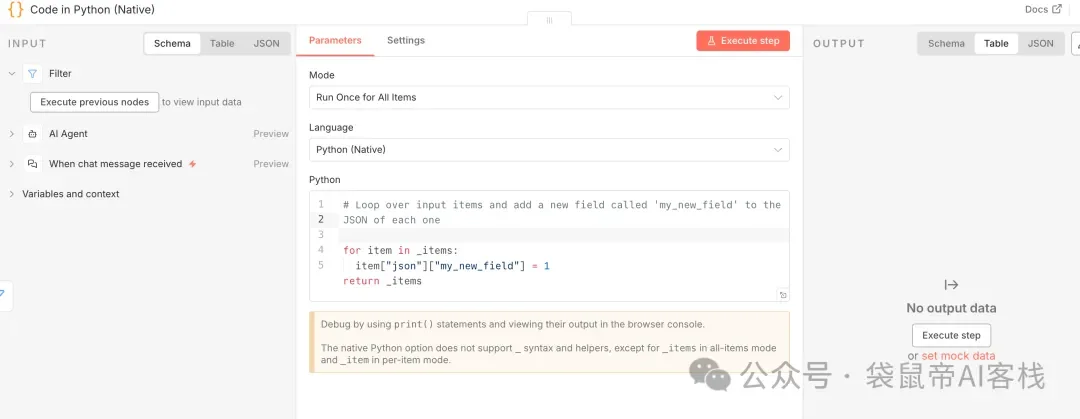
Task: Click the Code node curly braces icon
Action: click(x=15, y=9)
